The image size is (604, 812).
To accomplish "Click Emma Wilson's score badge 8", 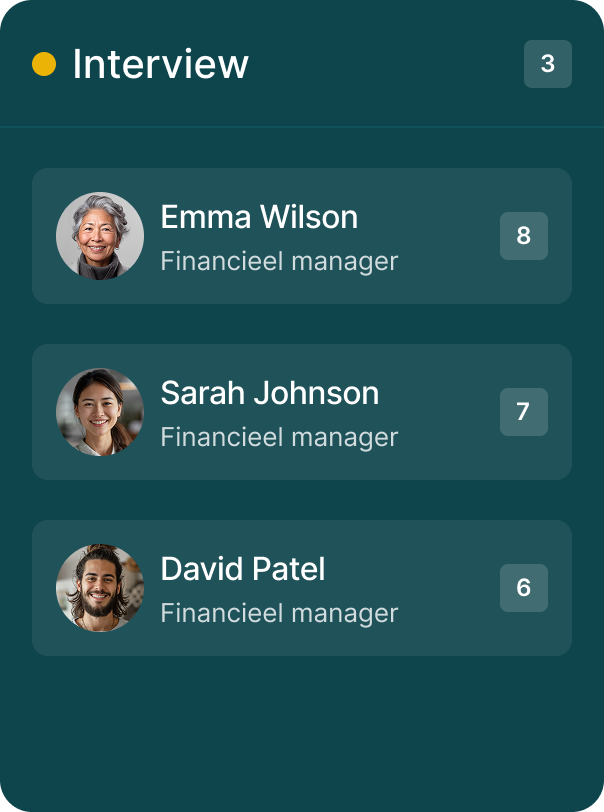I will pos(524,236).
